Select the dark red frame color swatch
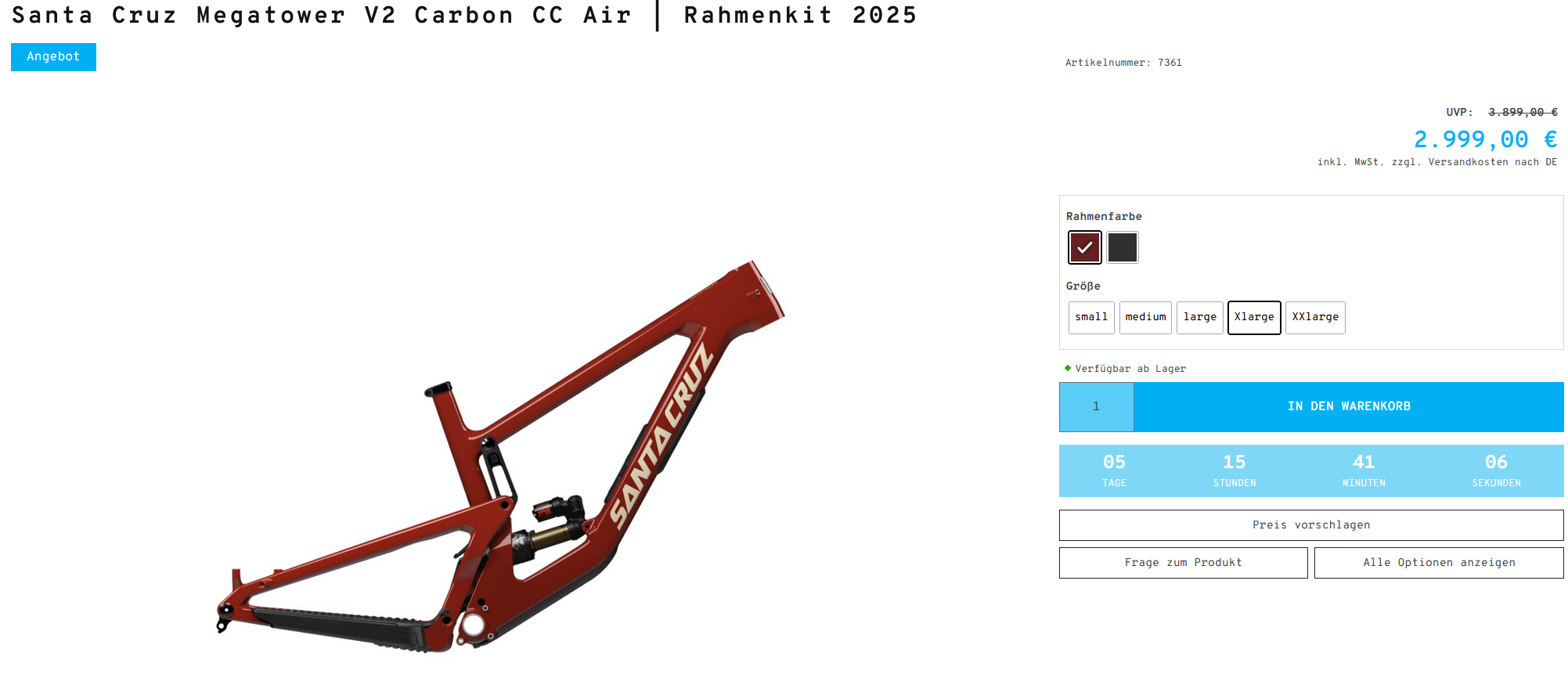The height and width of the screenshot is (696, 1568). [1084, 247]
